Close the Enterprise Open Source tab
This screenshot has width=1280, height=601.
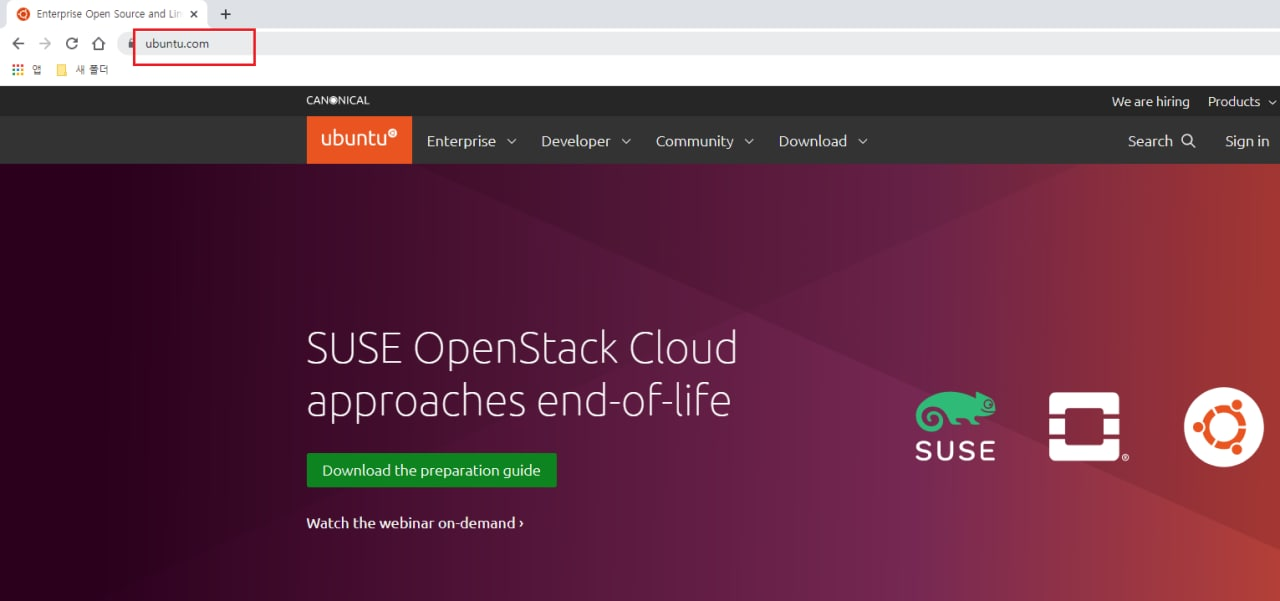pyautogui.click(x=194, y=14)
